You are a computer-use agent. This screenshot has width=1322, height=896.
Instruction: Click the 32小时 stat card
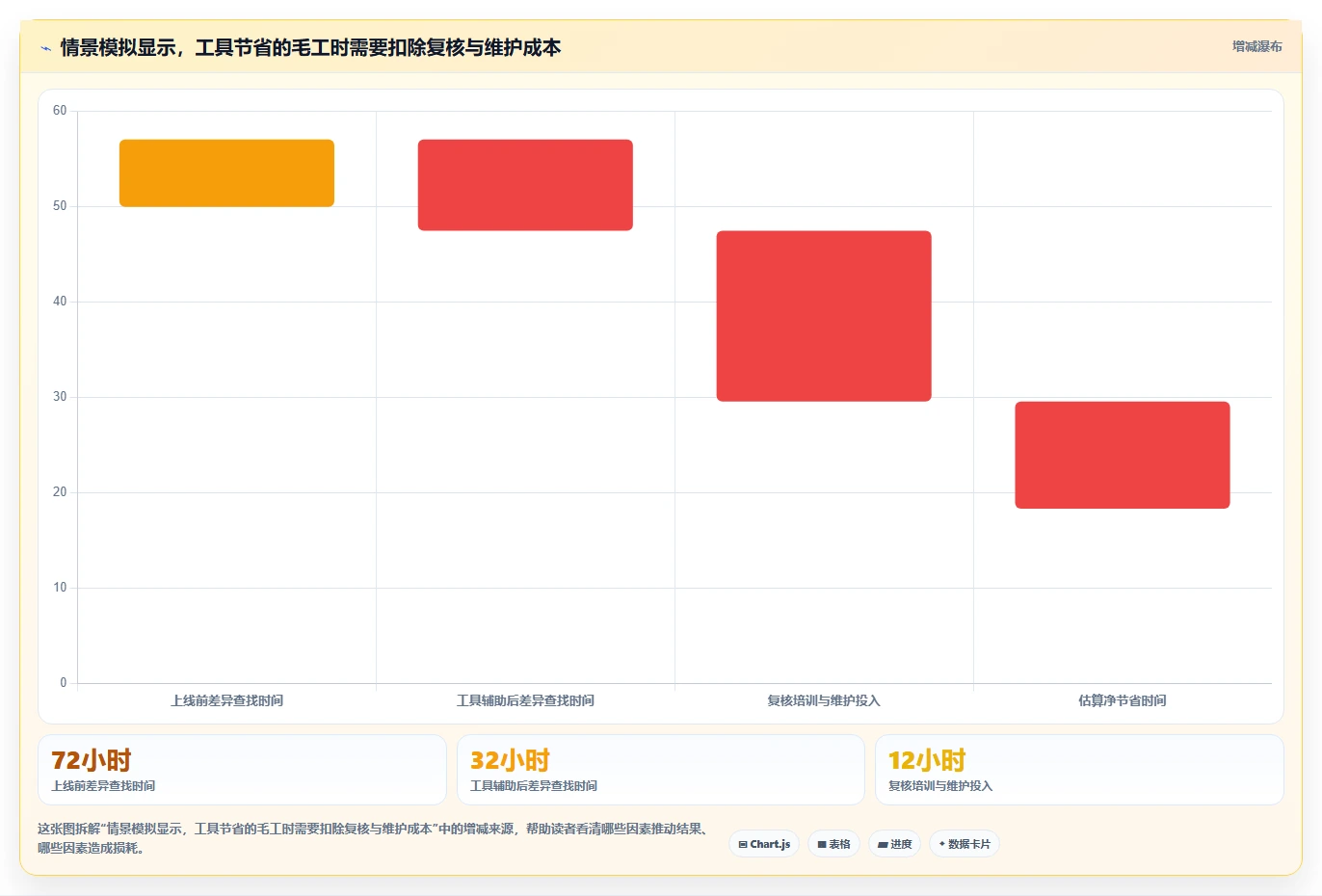[661, 770]
